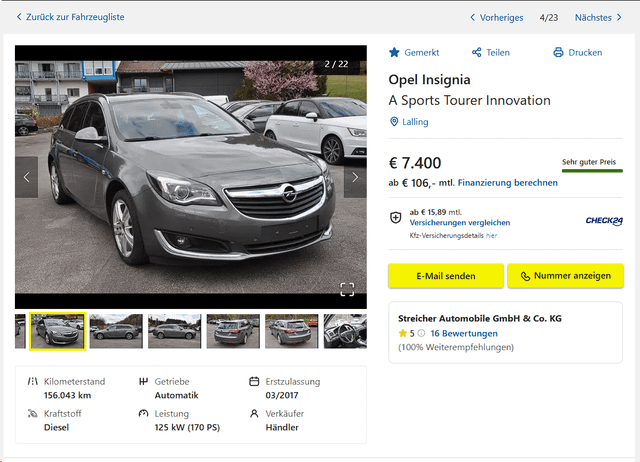Click the 'Diesel' Kraftstoff value
Screen dimensions: 640x462
pyautogui.click(x=56, y=427)
